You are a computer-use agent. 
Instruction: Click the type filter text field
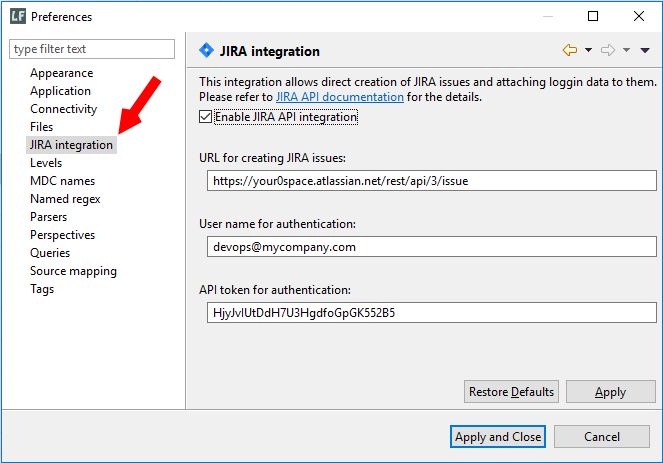pos(92,49)
